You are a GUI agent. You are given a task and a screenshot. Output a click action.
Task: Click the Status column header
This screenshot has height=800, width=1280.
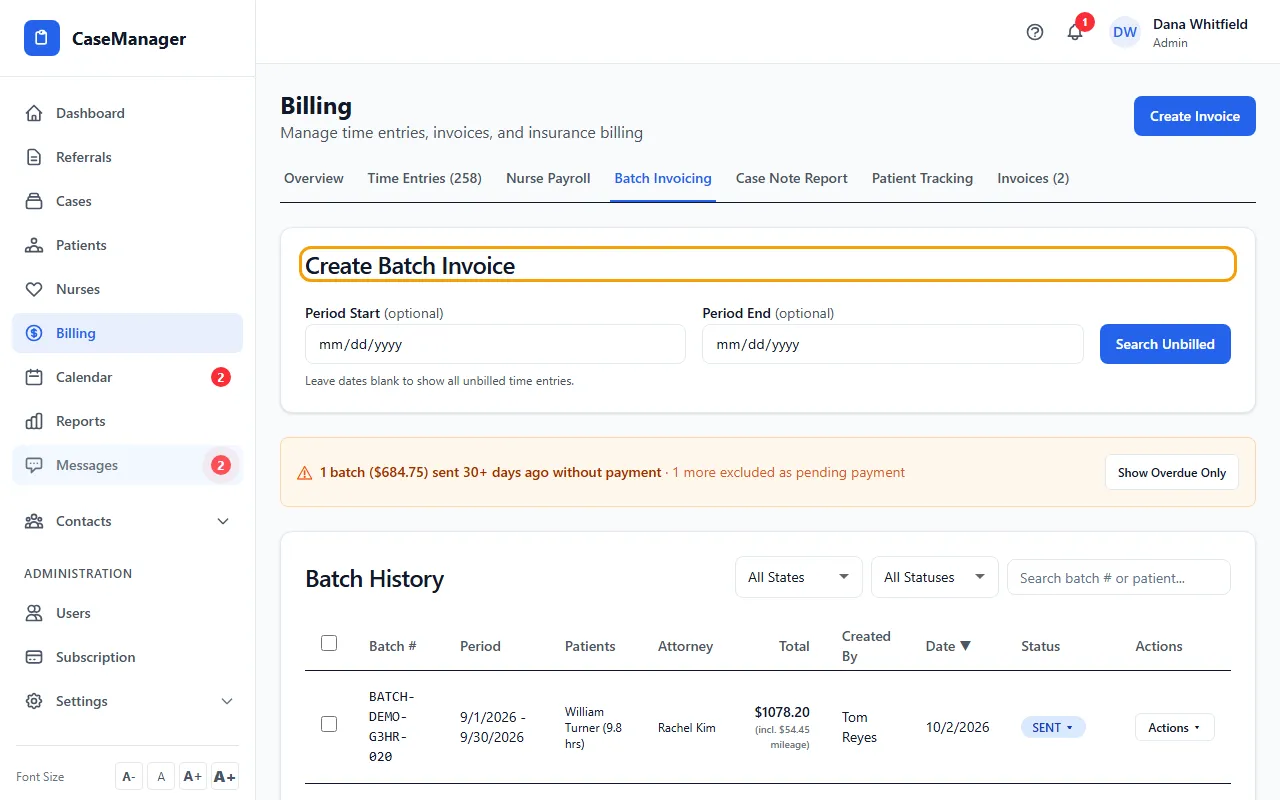point(1040,646)
